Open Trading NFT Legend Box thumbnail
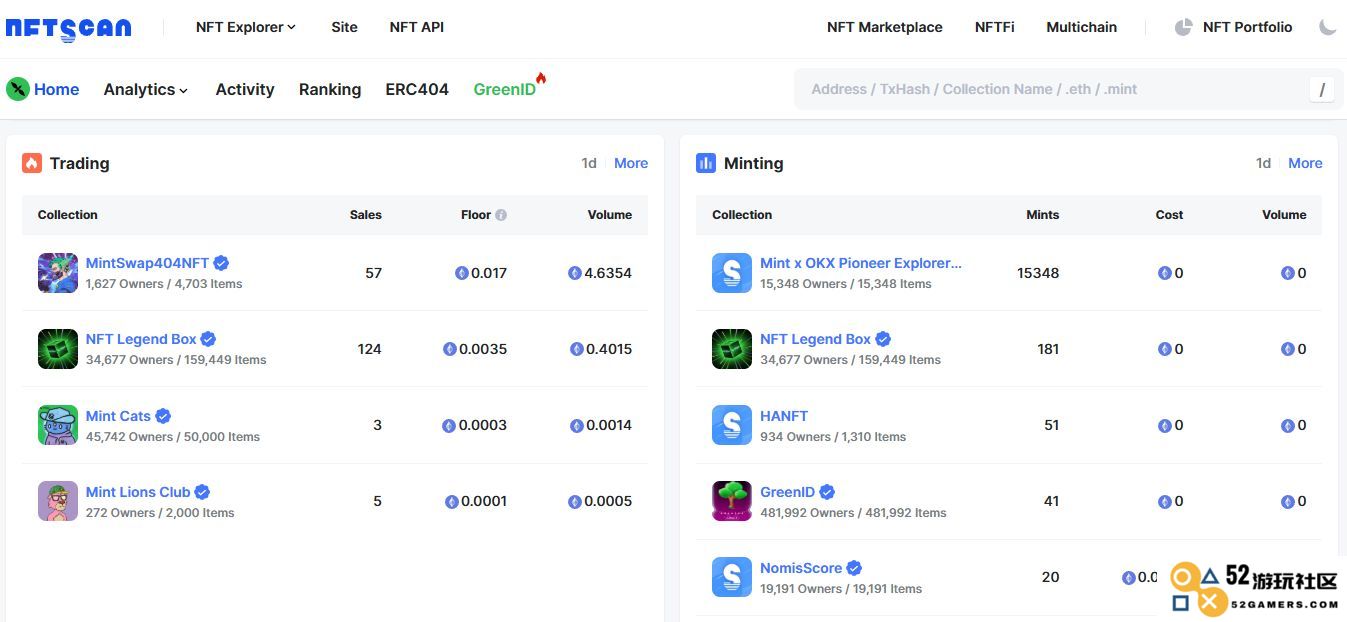 pos(58,349)
